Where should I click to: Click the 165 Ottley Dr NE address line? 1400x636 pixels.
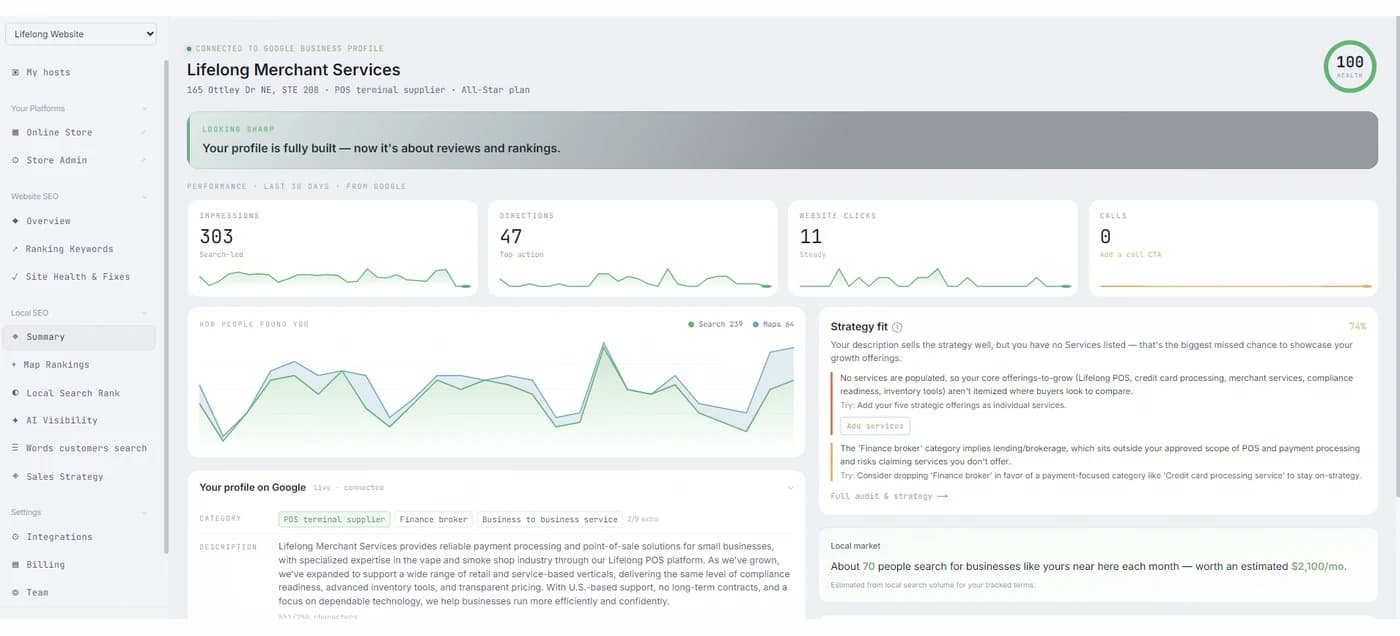click(x=358, y=90)
